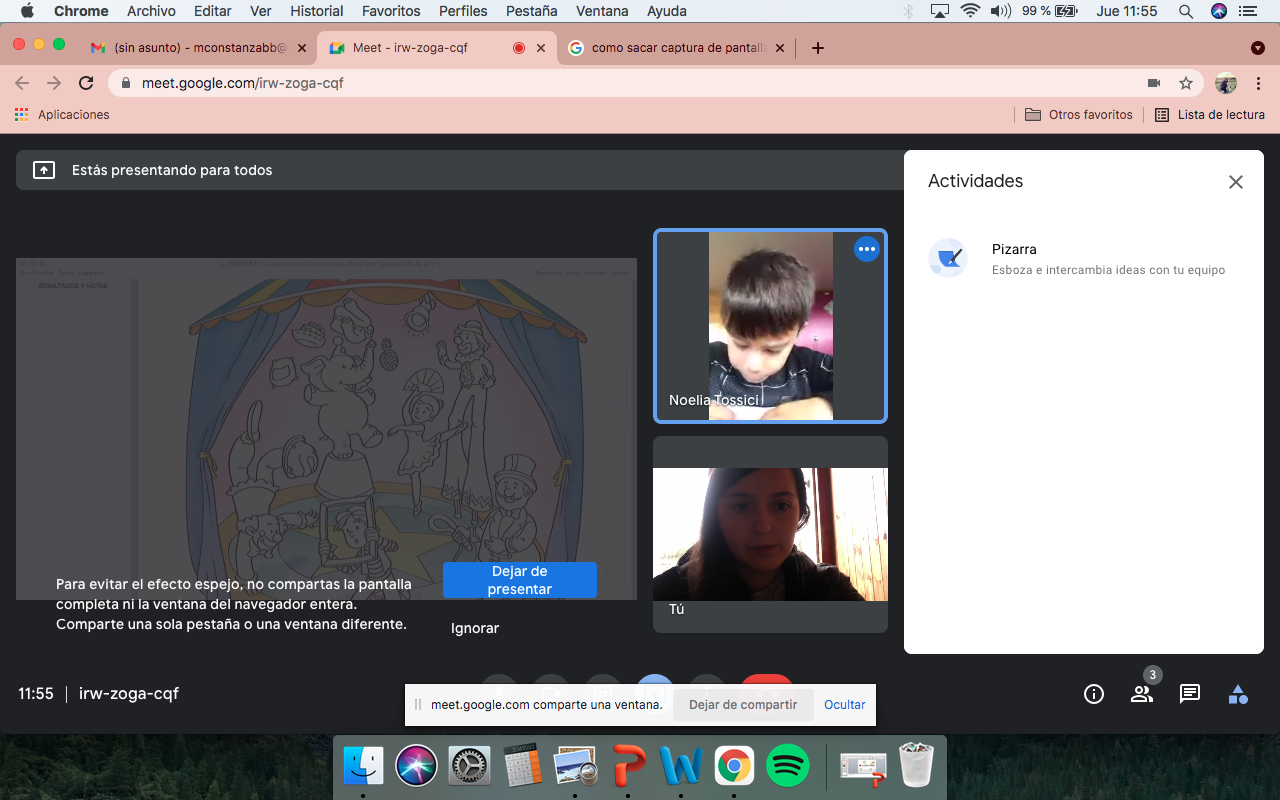
Task: Close the Actividades panel
Action: click(1236, 182)
